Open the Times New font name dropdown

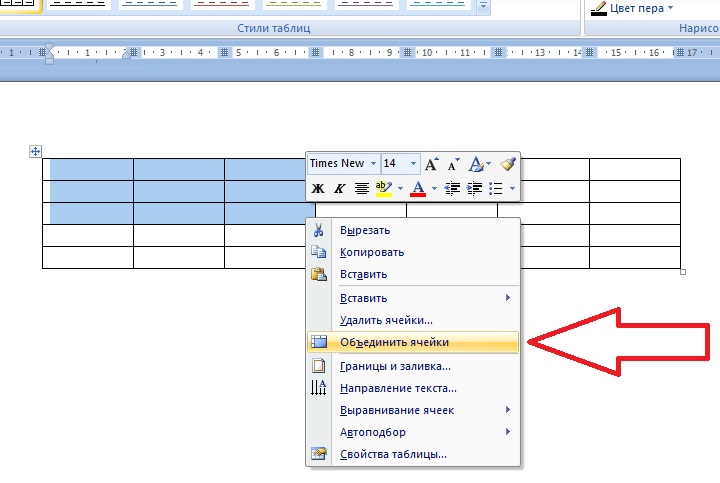click(x=373, y=163)
